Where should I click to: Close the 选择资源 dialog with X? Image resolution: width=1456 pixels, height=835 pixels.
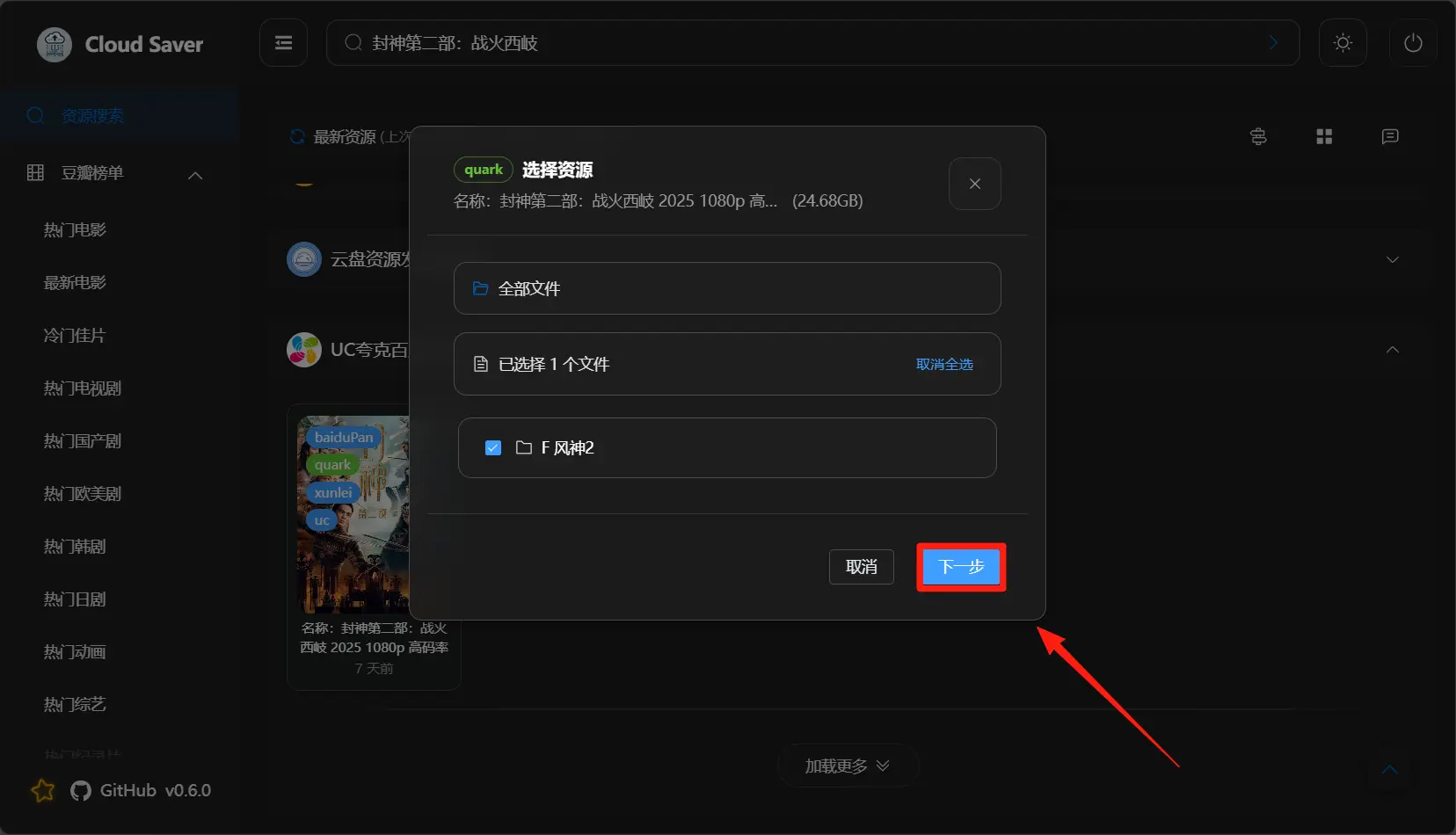(974, 184)
